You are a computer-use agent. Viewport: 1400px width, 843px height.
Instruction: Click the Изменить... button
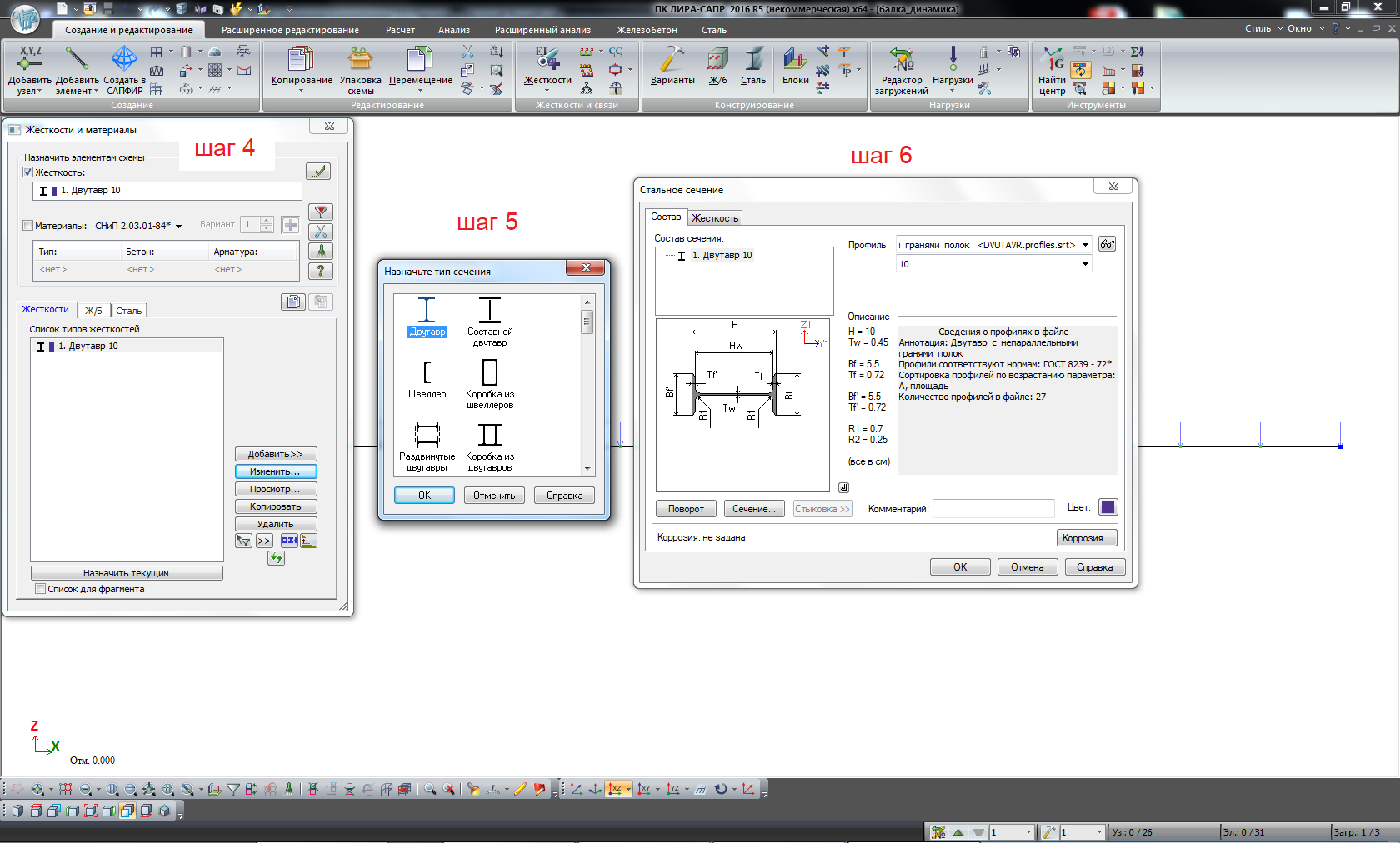click(276, 471)
